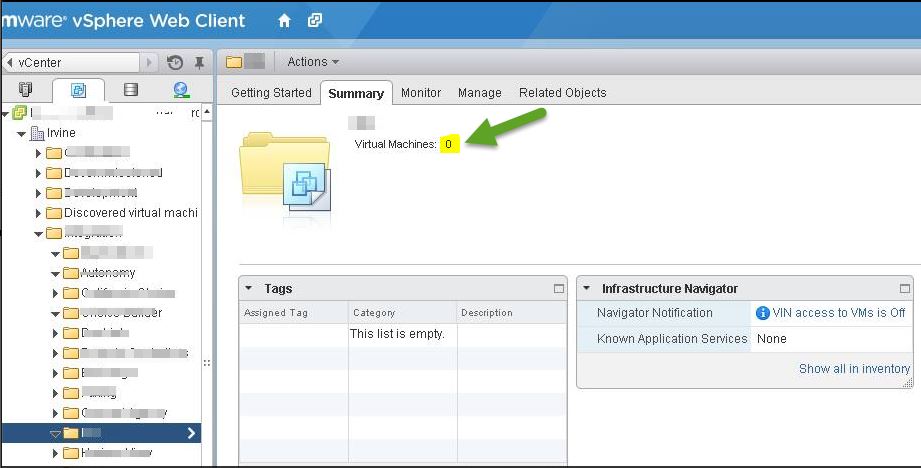This screenshot has width=921, height=468.
Task: Switch to the Monitor tab
Action: pyautogui.click(x=421, y=93)
